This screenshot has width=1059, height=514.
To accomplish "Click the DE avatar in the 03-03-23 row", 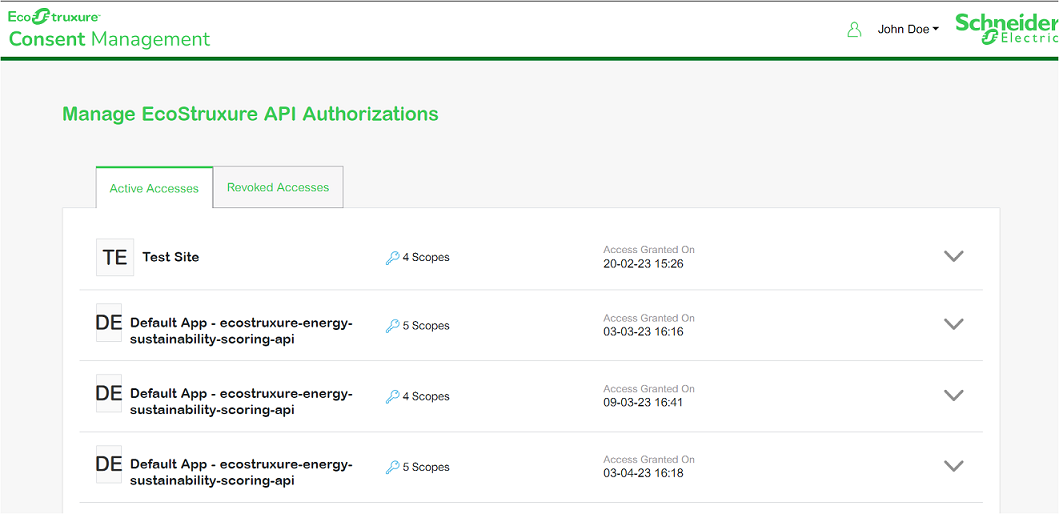I will [109, 322].
